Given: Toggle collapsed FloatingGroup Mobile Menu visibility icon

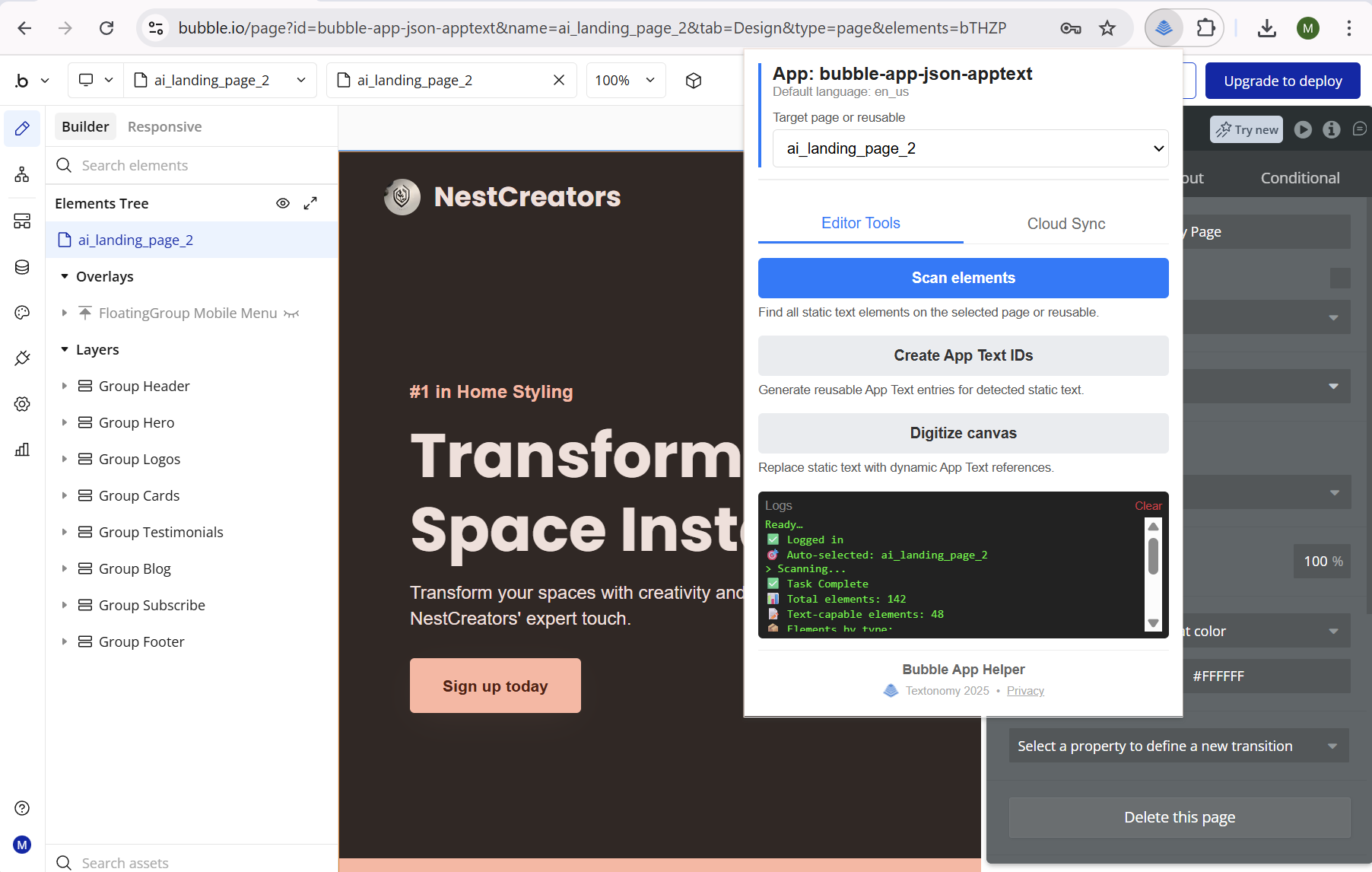Looking at the screenshot, I should [292, 313].
